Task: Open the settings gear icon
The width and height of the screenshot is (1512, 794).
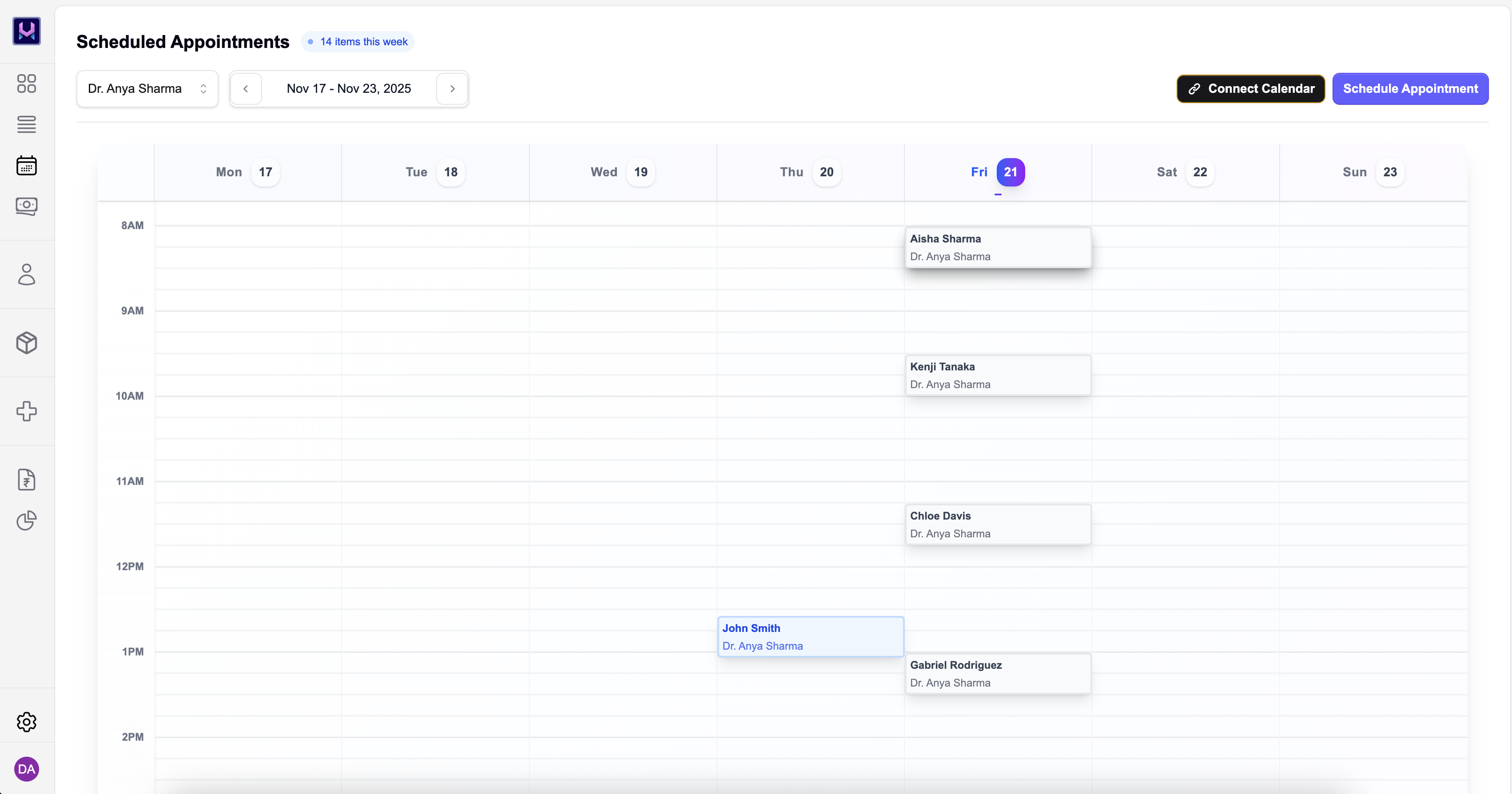Action: [26, 722]
